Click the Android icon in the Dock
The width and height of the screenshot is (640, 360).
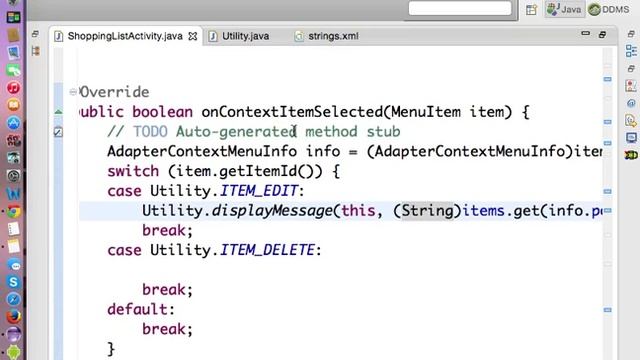(x=13, y=352)
